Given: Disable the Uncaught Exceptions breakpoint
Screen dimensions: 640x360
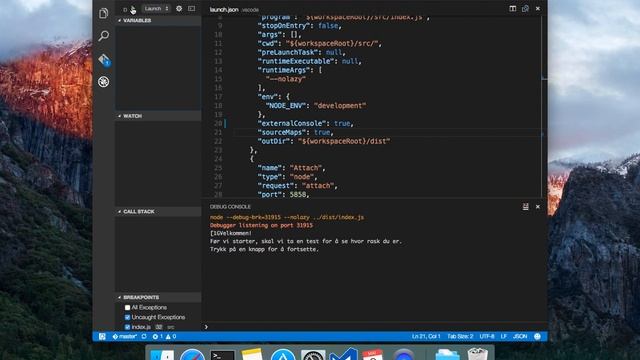Looking at the screenshot, I should coord(127,317).
